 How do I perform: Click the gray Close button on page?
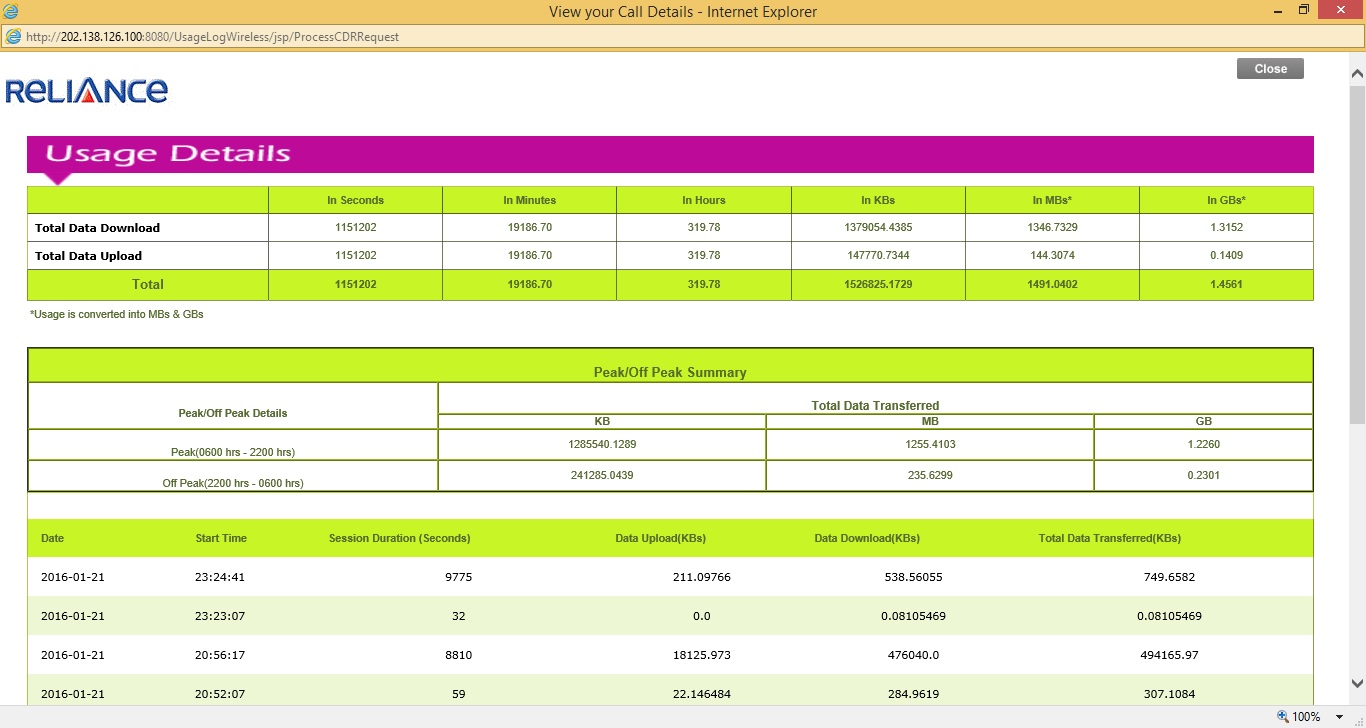[1270, 69]
